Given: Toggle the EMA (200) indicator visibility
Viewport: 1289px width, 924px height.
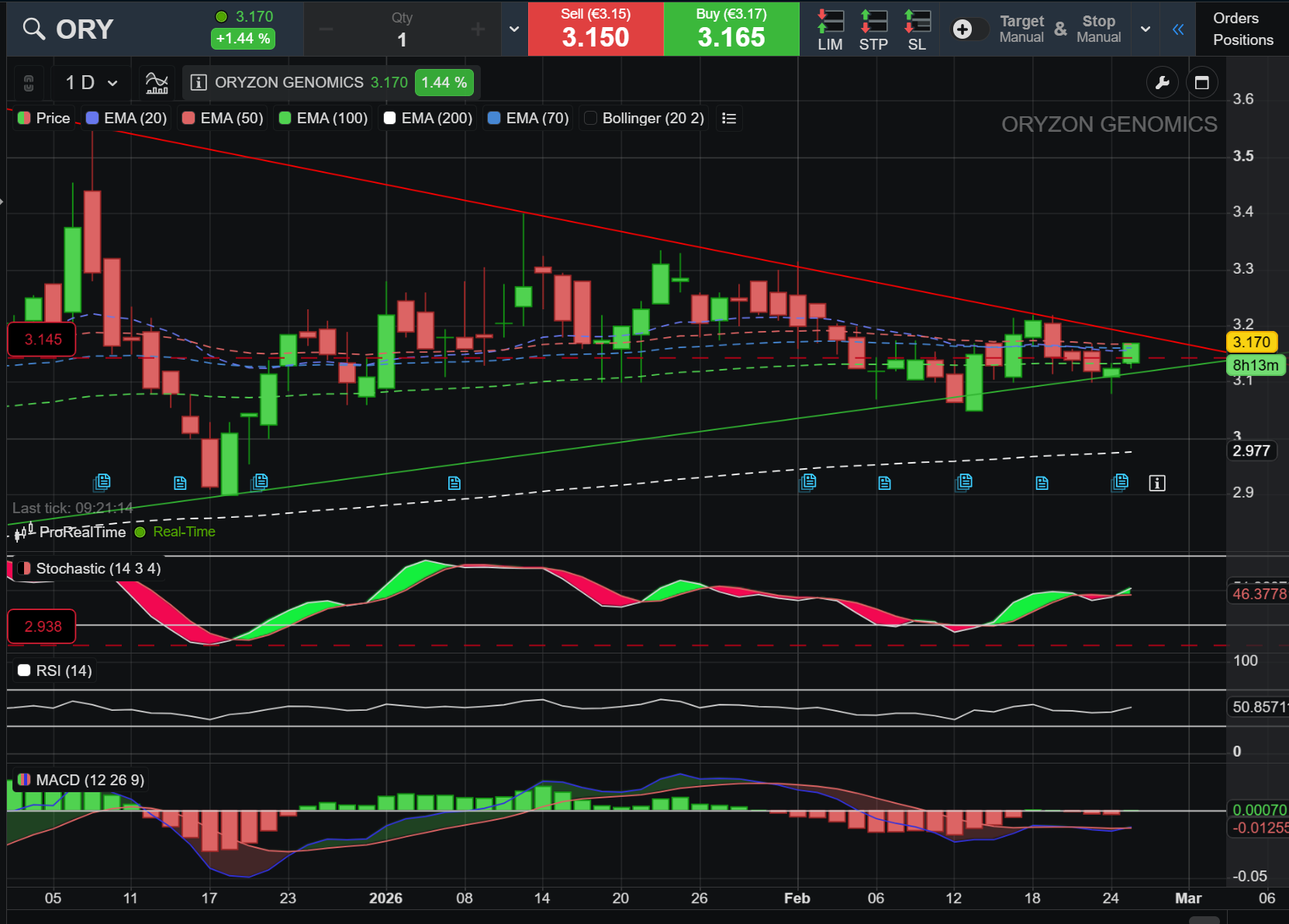Looking at the screenshot, I should point(428,119).
